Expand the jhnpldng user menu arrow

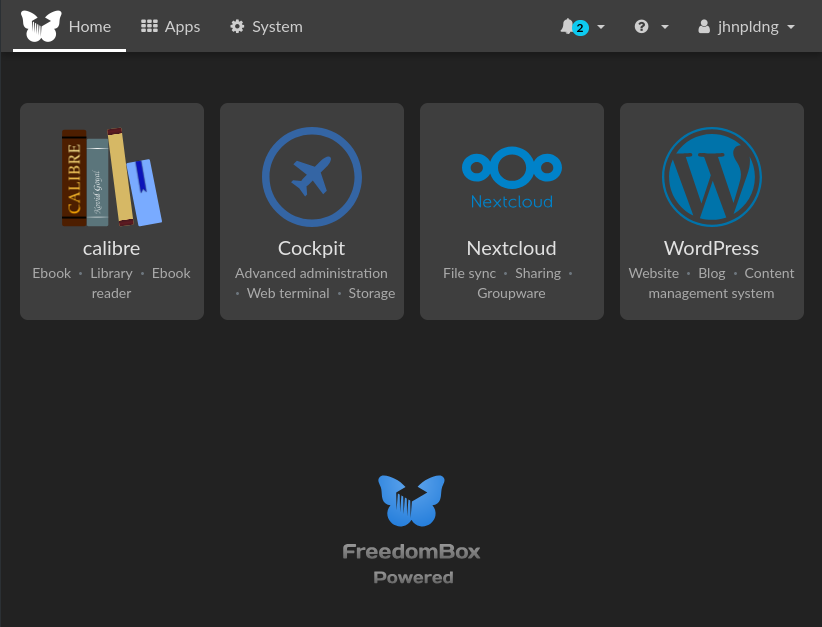click(791, 27)
